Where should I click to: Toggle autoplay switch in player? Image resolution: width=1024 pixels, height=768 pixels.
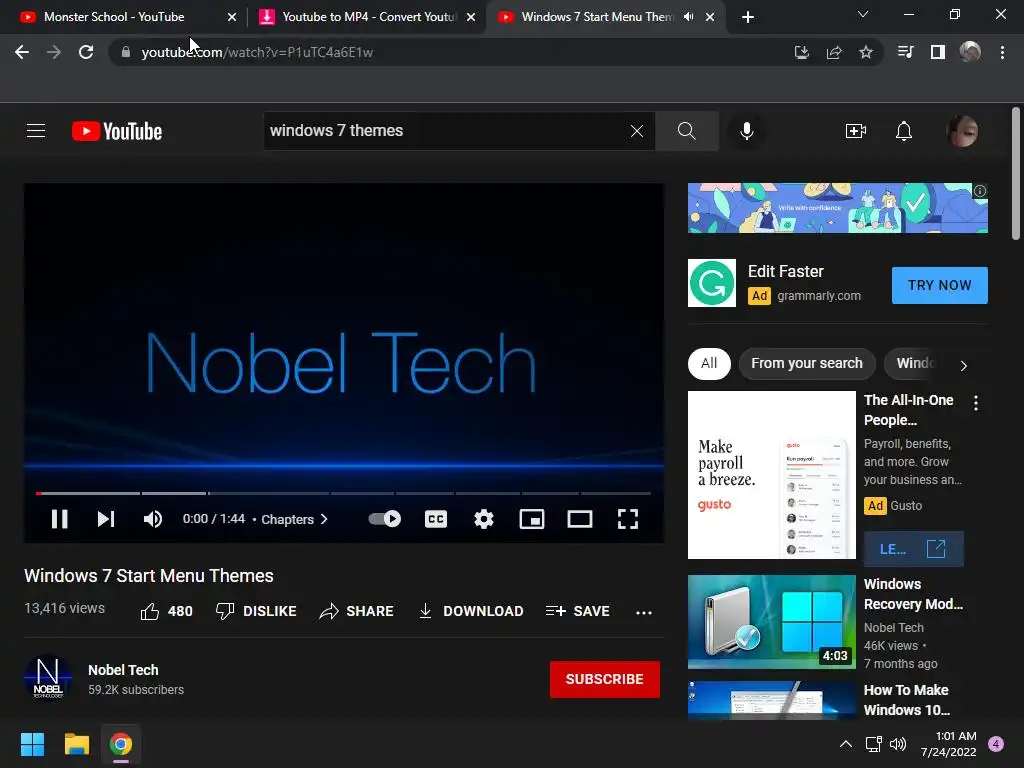pos(385,519)
